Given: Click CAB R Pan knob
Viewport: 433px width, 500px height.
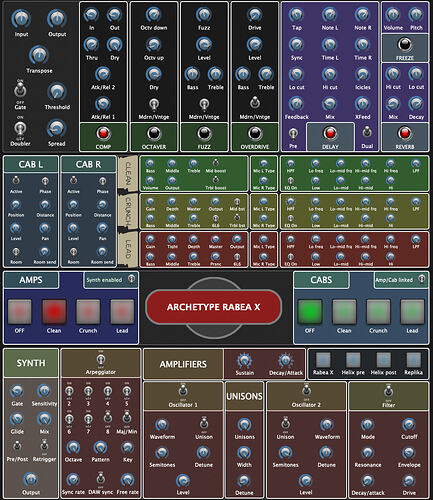Looking at the screenshot, I should (102, 228).
